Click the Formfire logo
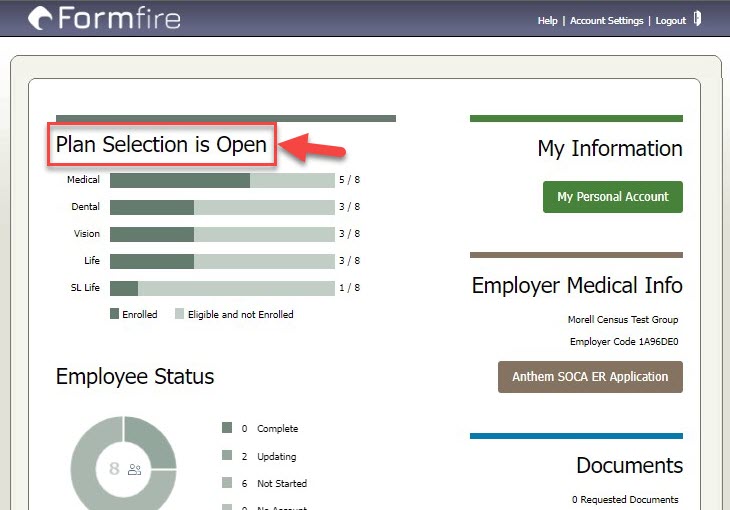 [104, 18]
